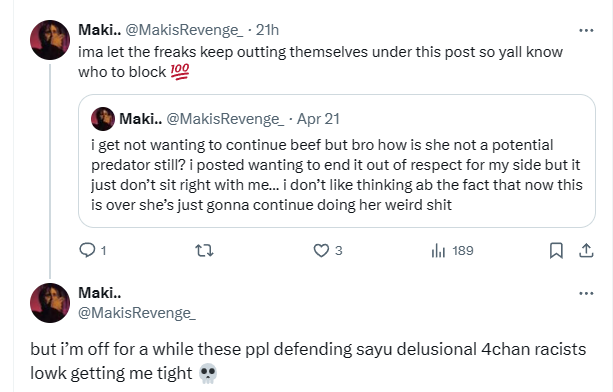Open the @MakisRevenge_ handle in top tweet

pos(184,30)
